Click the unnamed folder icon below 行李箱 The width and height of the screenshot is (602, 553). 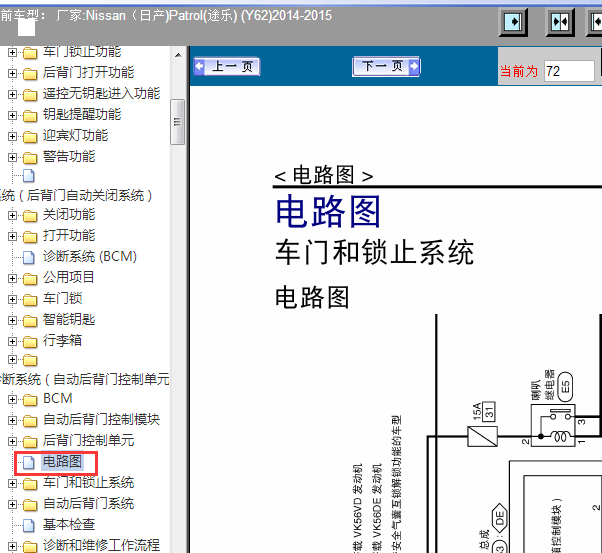[30, 360]
